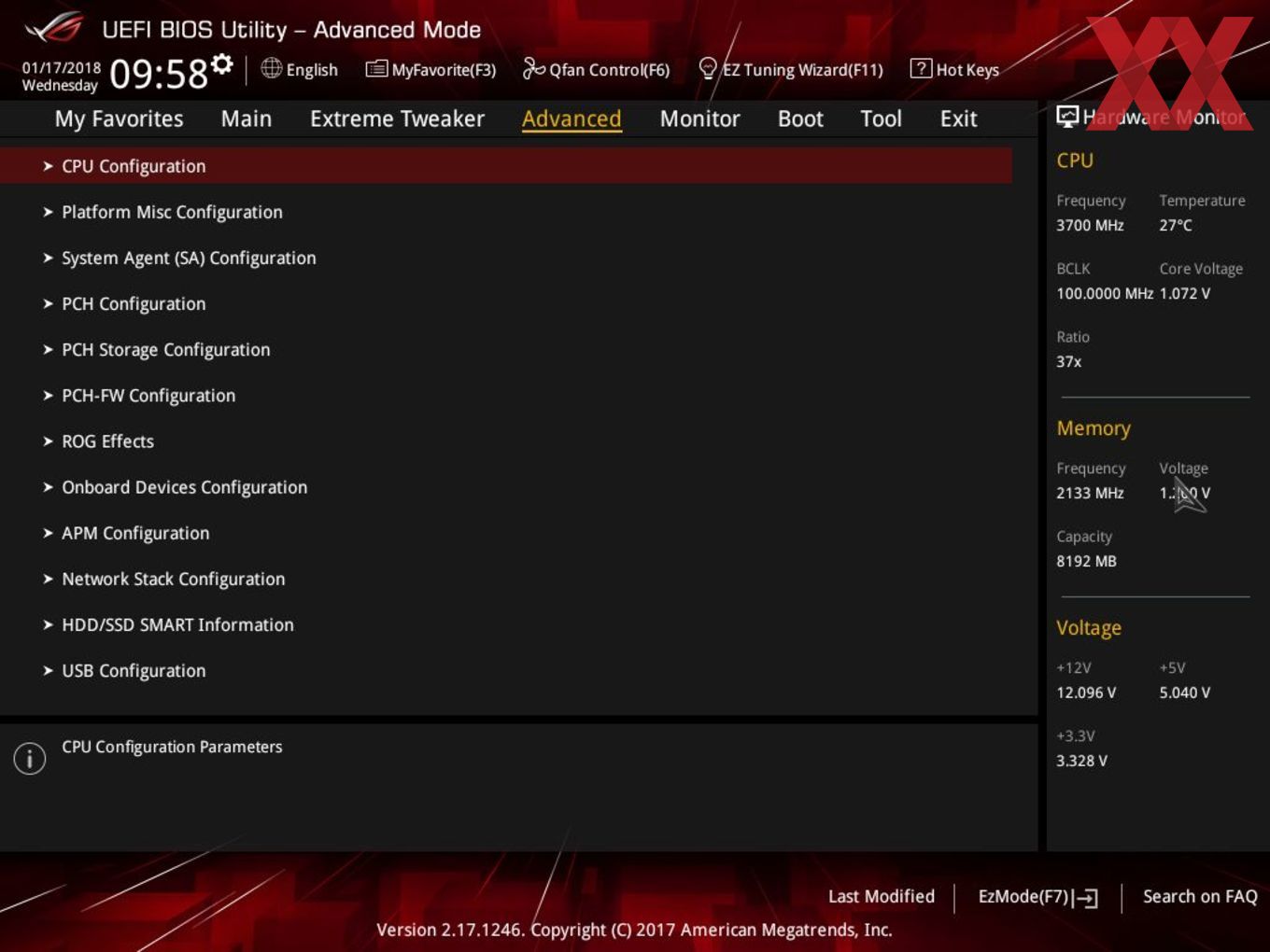Go to Exit tab

958,119
